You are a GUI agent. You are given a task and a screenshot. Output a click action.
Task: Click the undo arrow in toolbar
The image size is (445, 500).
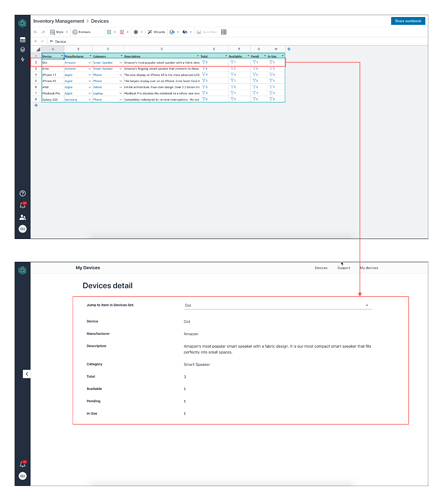tap(35, 32)
